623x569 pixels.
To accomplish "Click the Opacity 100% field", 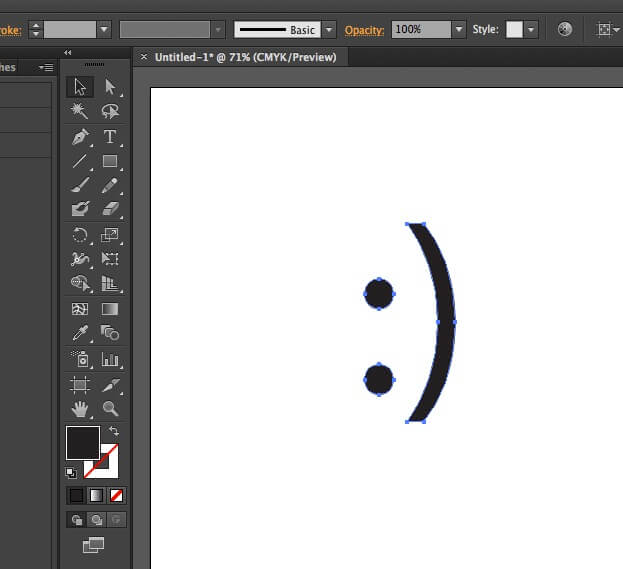I will click(x=421, y=29).
